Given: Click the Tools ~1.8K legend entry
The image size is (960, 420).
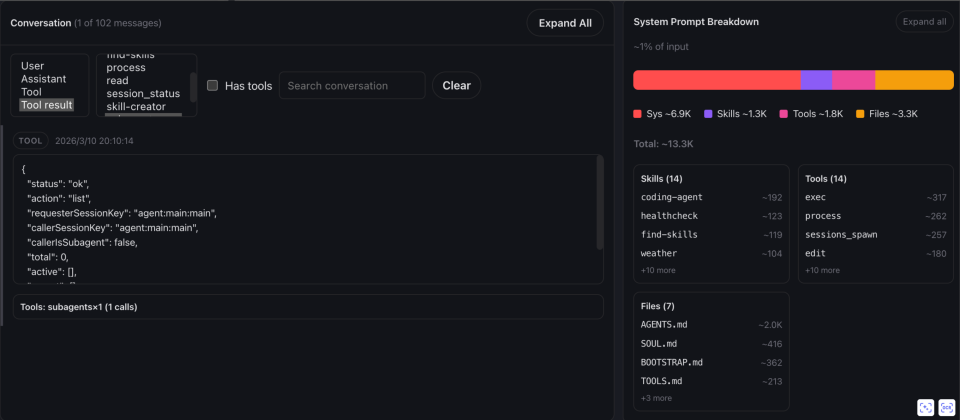Looking at the screenshot, I should coord(811,114).
